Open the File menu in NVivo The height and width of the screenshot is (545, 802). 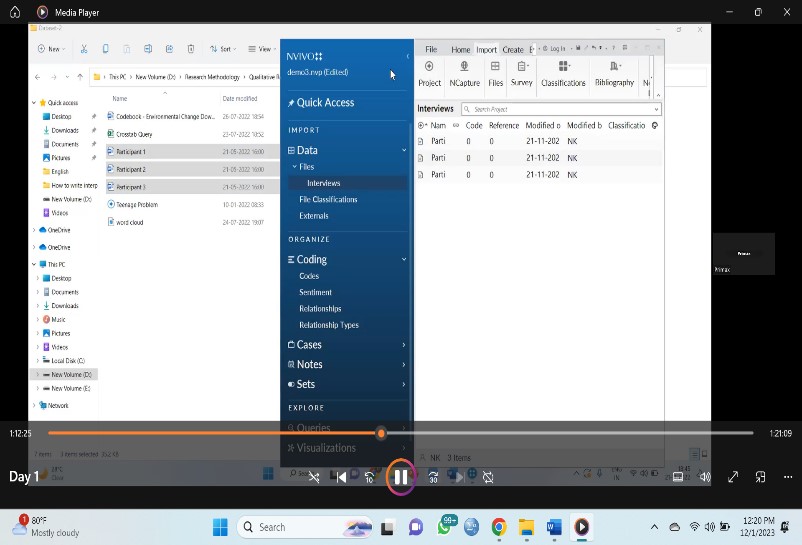click(431, 50)
